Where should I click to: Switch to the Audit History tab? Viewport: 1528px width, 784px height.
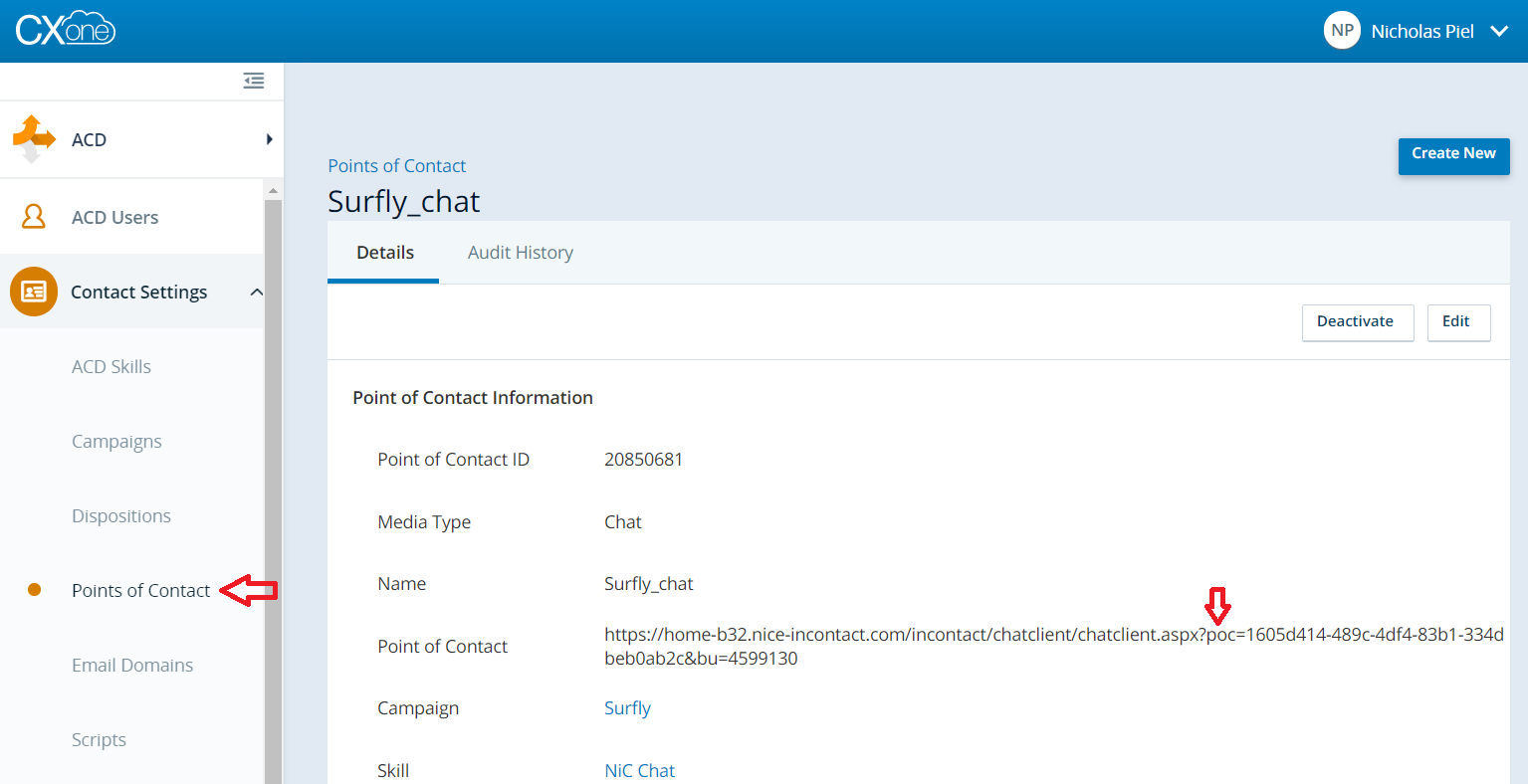(521, 253)
